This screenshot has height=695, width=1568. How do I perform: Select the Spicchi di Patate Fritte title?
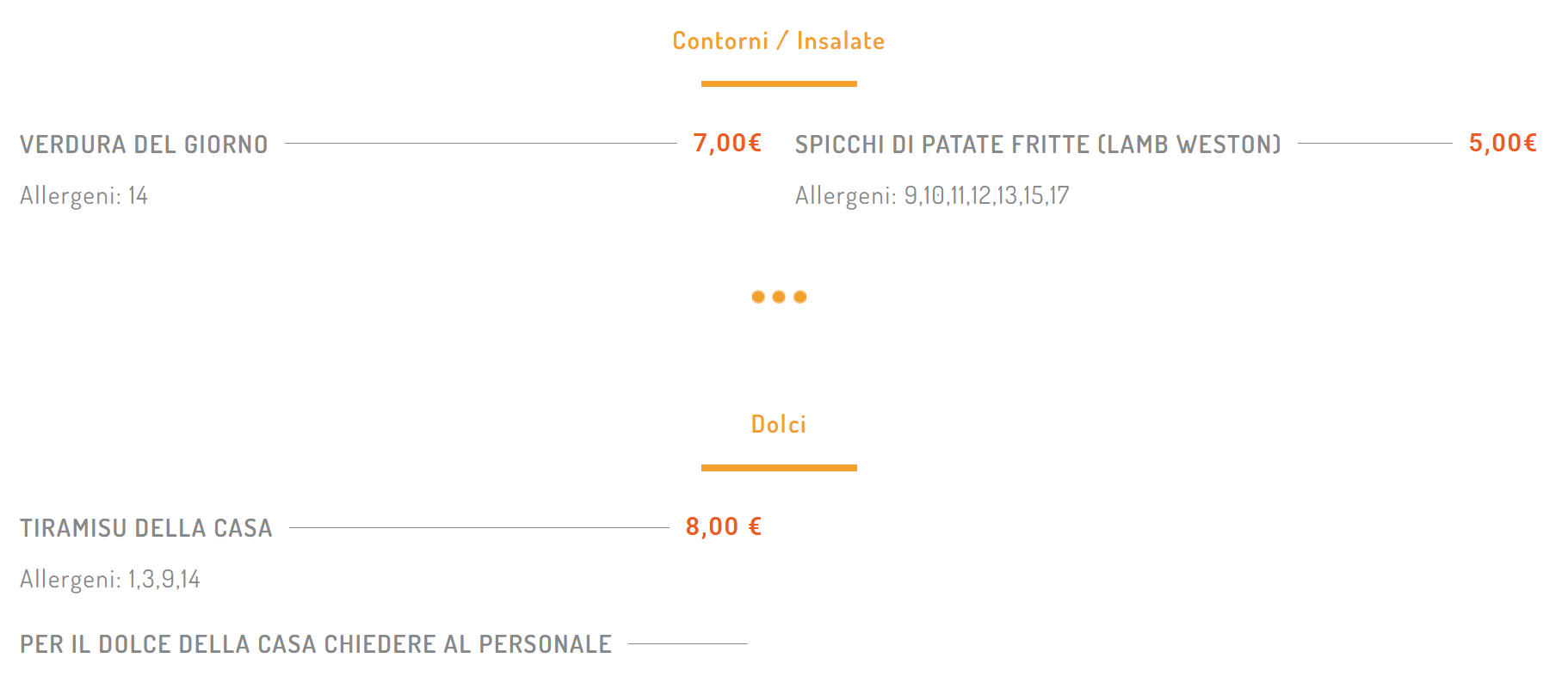coord(1037,145)
